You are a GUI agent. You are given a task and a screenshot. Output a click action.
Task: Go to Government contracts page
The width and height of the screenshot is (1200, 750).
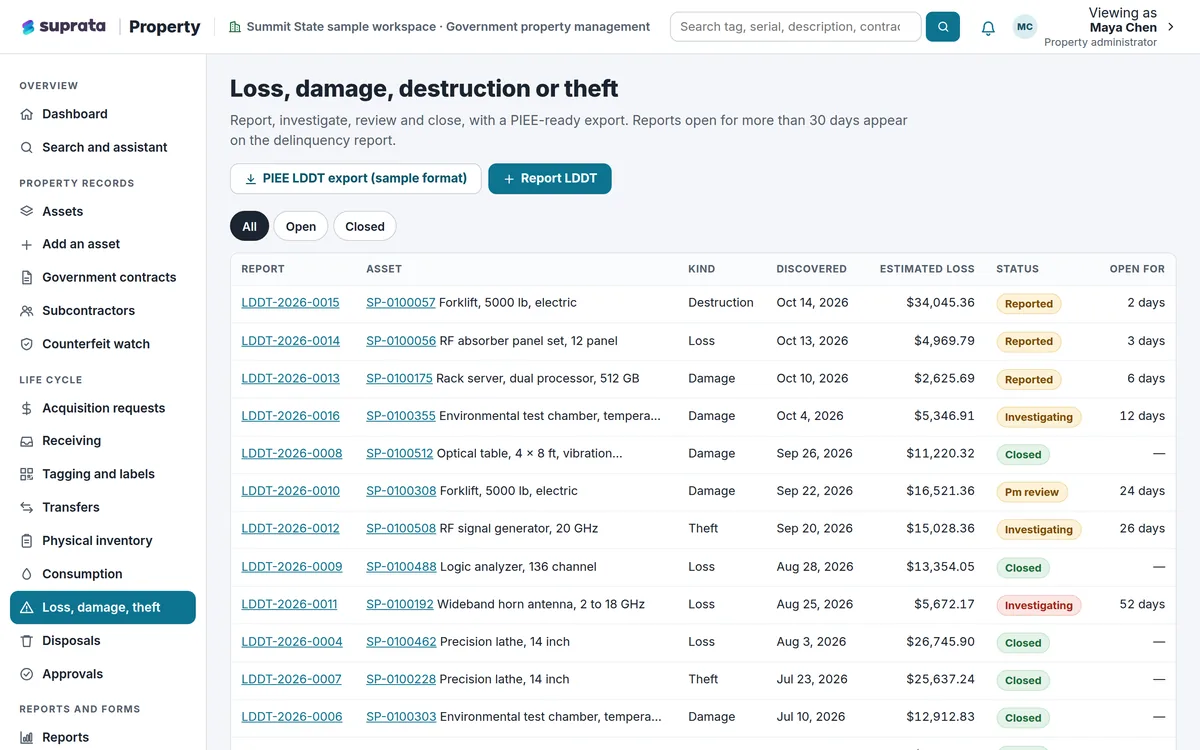point(103,277)
